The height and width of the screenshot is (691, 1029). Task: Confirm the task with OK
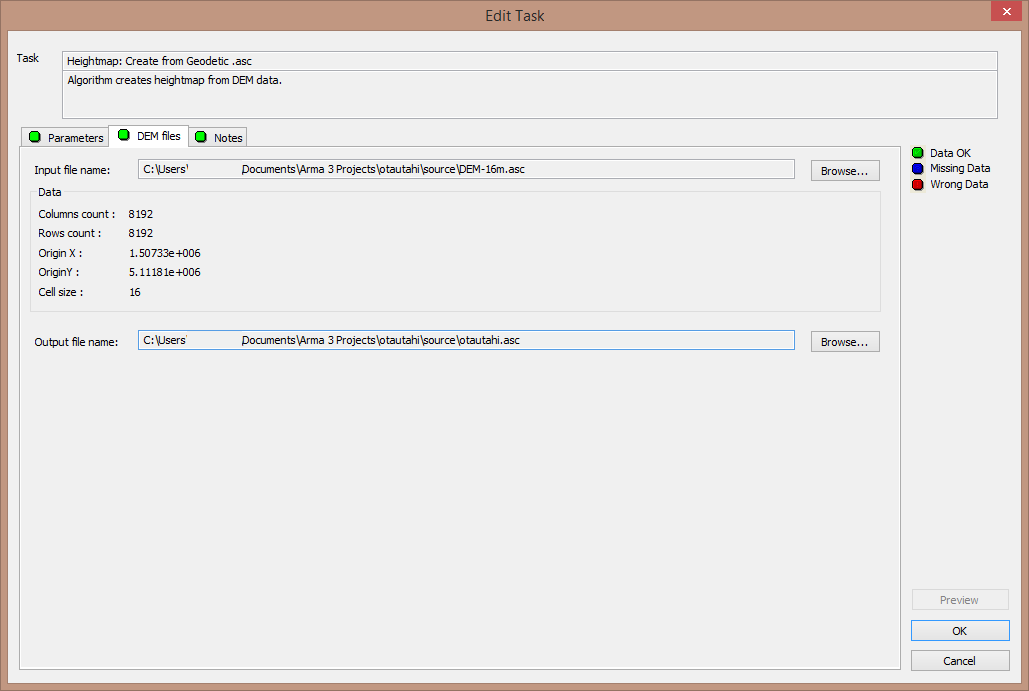point(960,631)
